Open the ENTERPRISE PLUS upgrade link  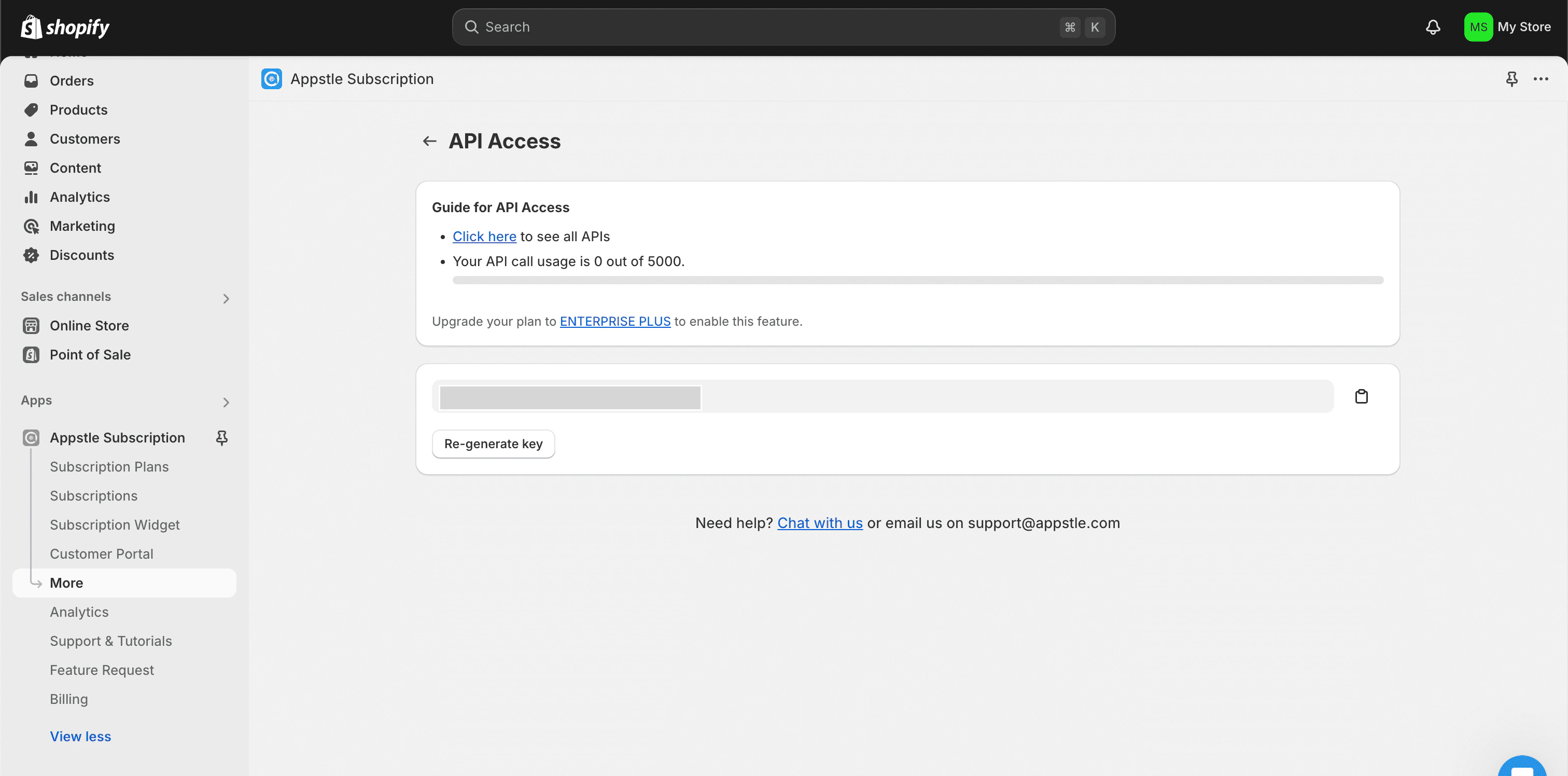615,321
